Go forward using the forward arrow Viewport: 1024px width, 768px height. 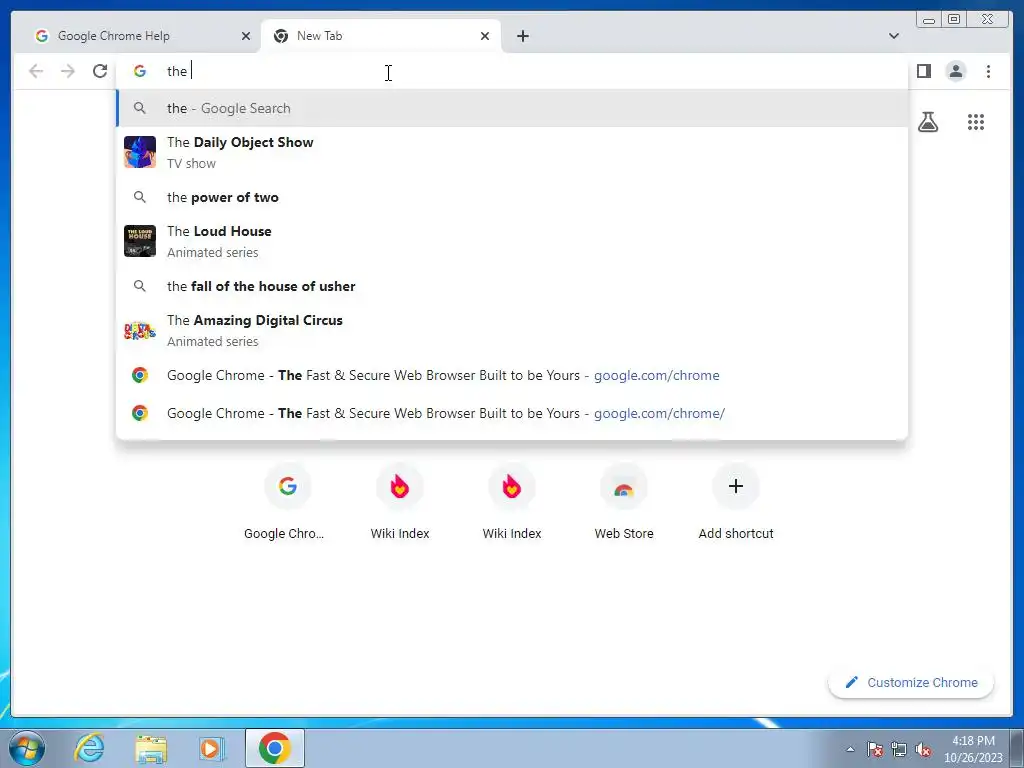click(68, 71)
